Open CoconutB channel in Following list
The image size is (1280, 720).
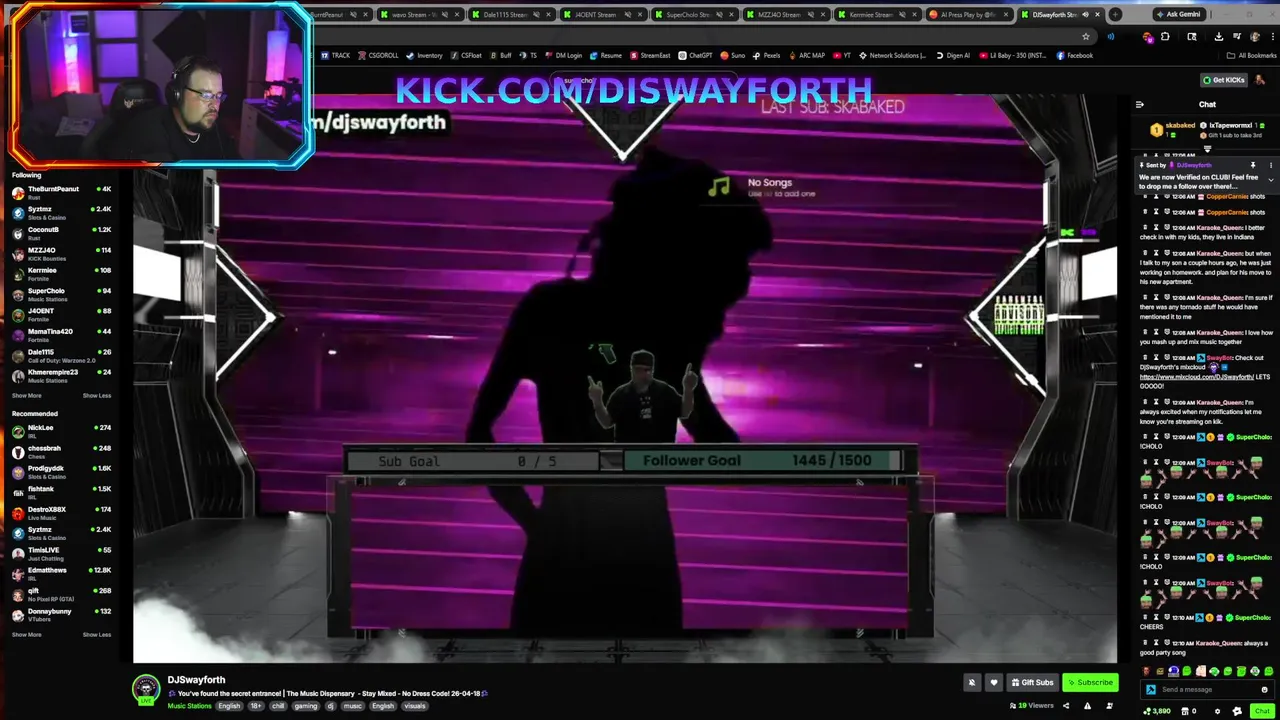(x=60, y=232)
